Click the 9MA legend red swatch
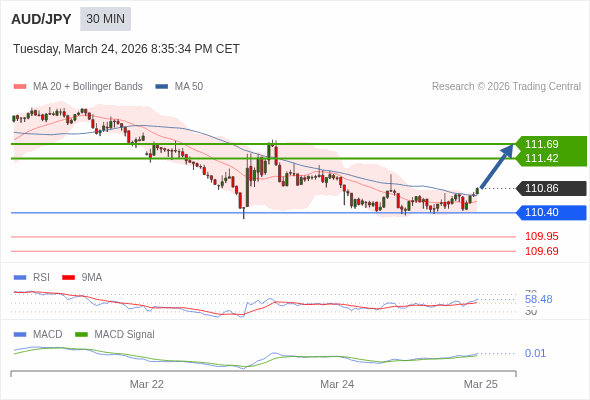Viewport: 590px width, 400px height. (68, 278)
